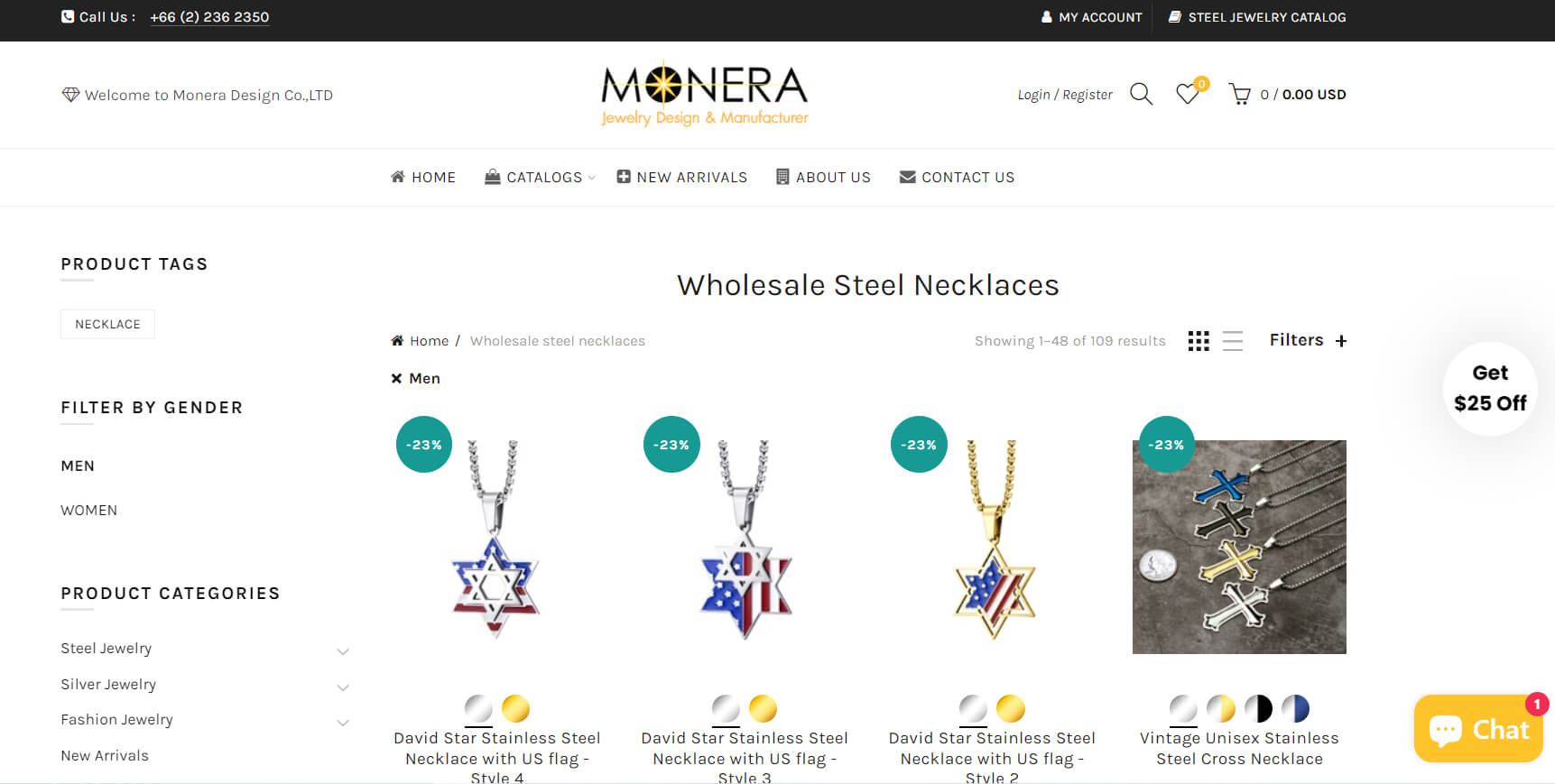Filter by Women gender
This screenshot has height=784, width=1555.
[88, 511]
